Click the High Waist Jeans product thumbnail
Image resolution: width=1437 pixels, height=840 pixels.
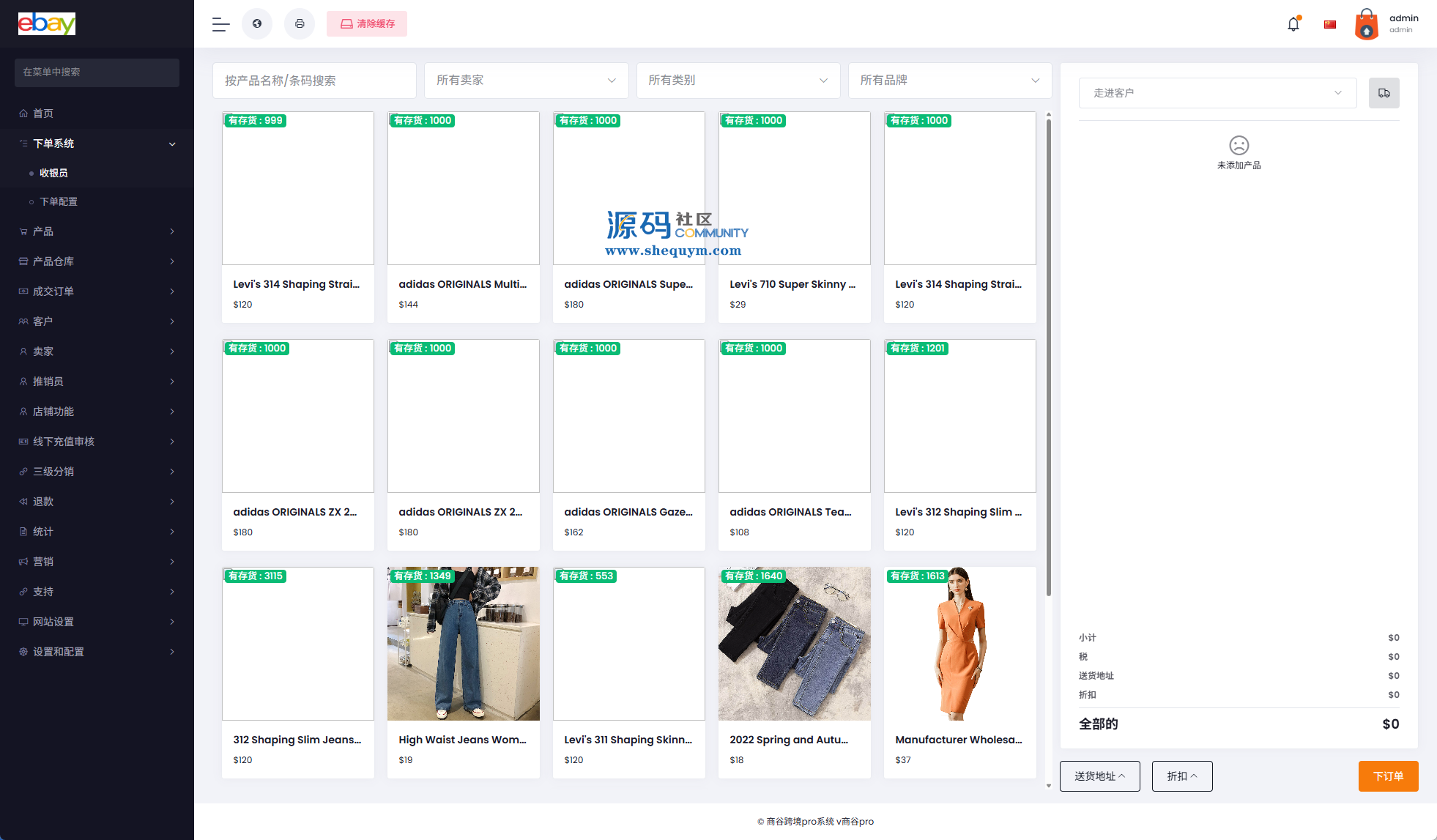pos(463,644)
